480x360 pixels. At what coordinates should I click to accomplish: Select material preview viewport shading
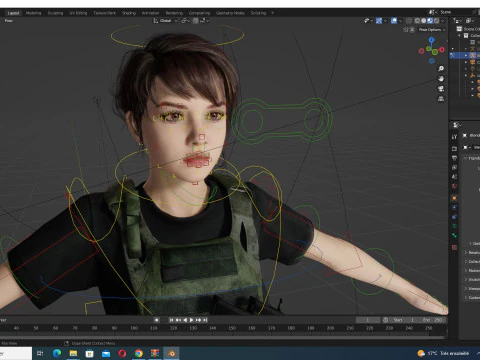pos(430,21)
